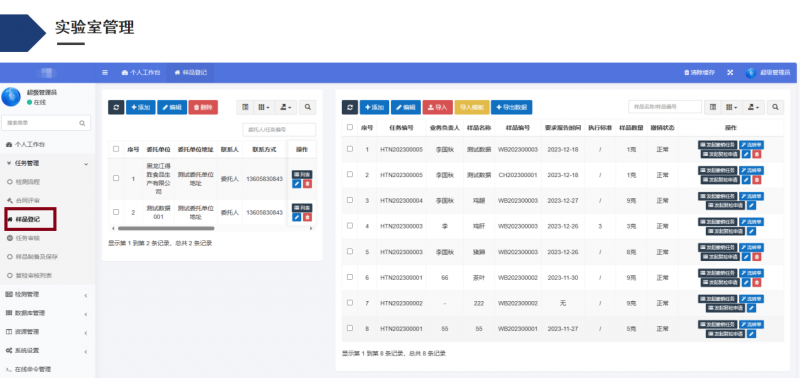Click delete trash icon in 委托单位 row 2
Image resolution: width=800 pixels, height=378 pixels.
click(x=307, y=217)
